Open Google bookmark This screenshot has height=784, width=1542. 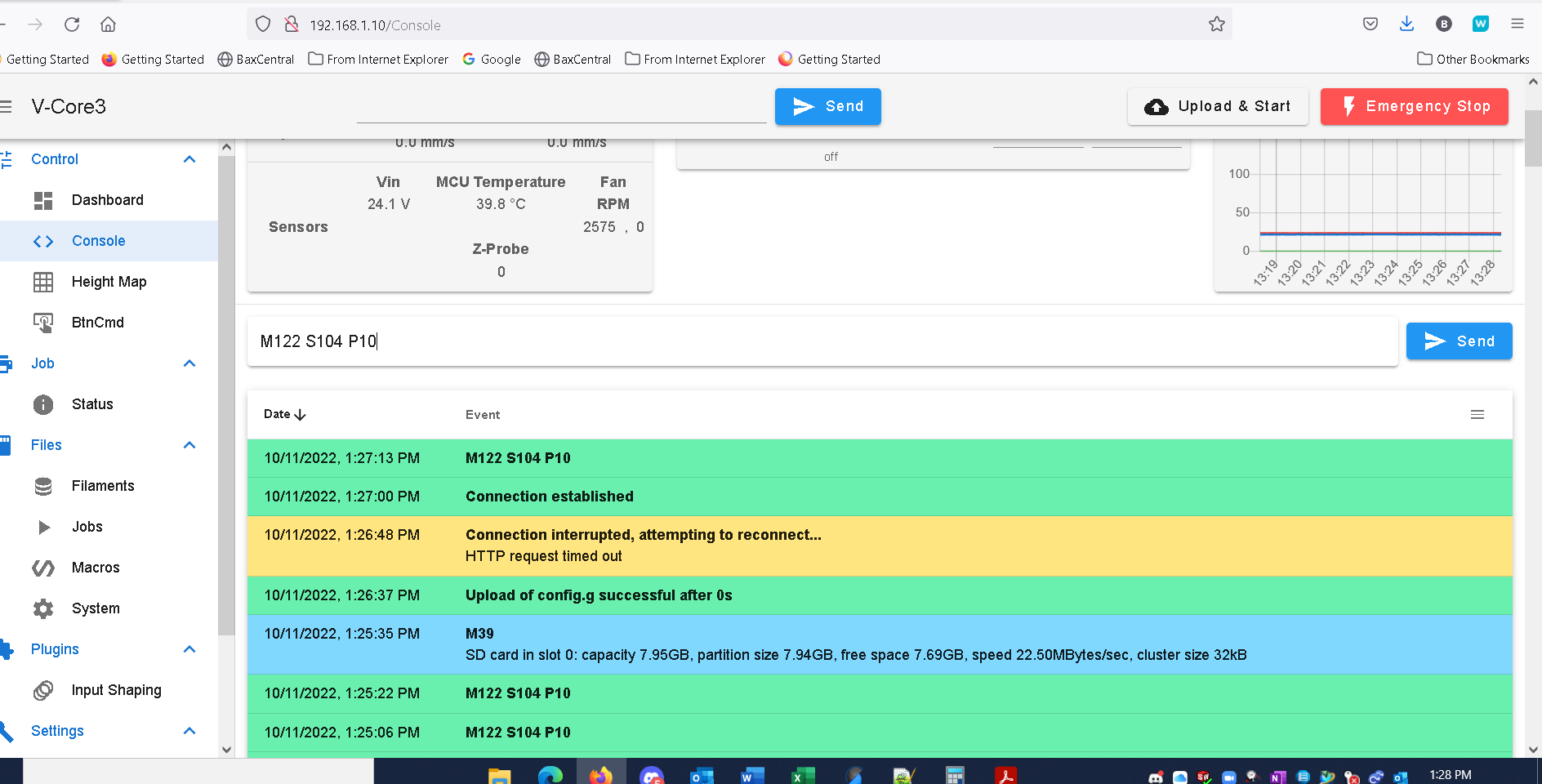pyautogui.click(x=492, y=59)
